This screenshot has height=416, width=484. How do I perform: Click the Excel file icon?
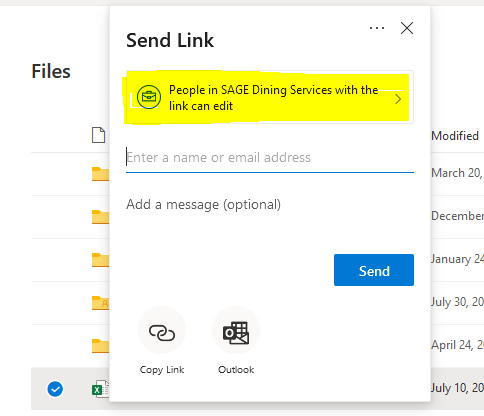(x=100, y=389)
